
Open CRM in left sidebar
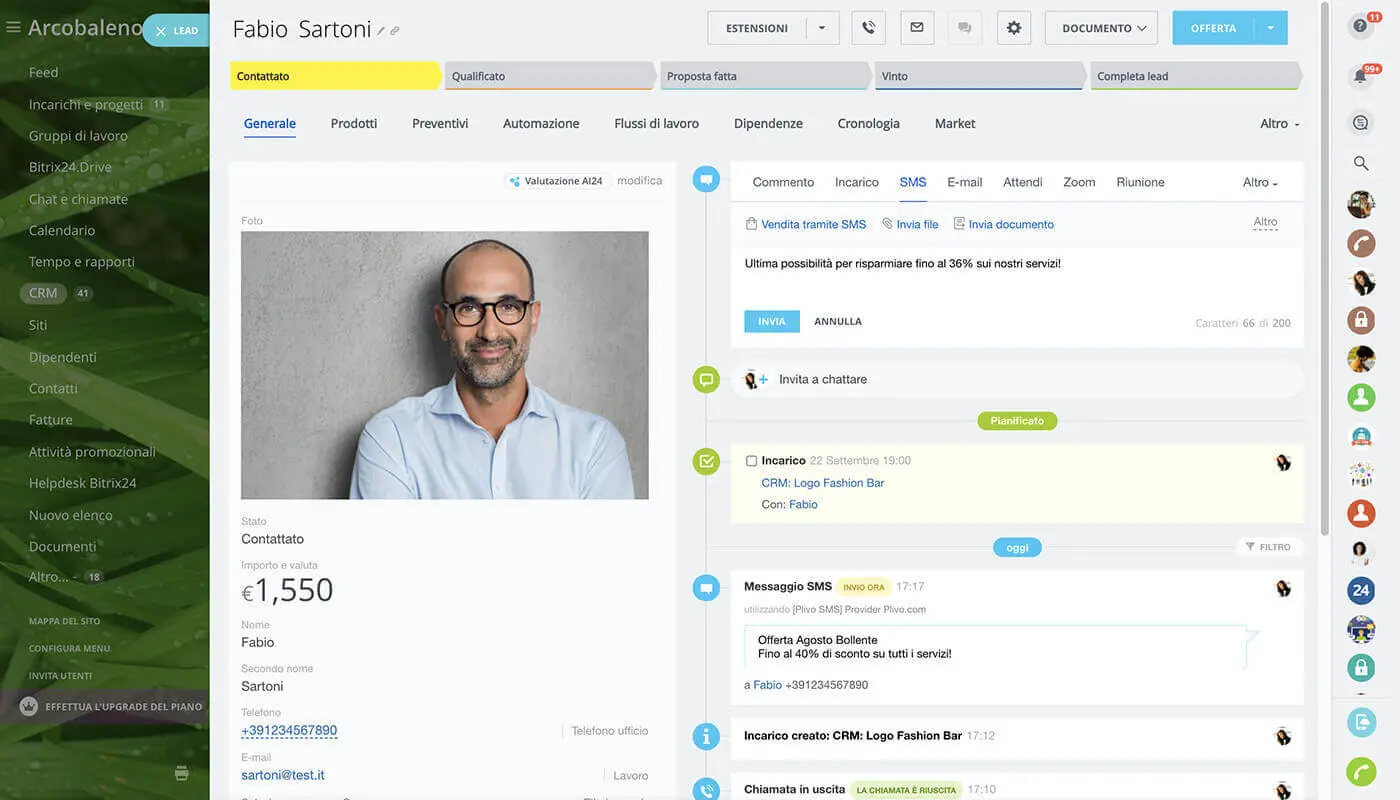point(43,293)
